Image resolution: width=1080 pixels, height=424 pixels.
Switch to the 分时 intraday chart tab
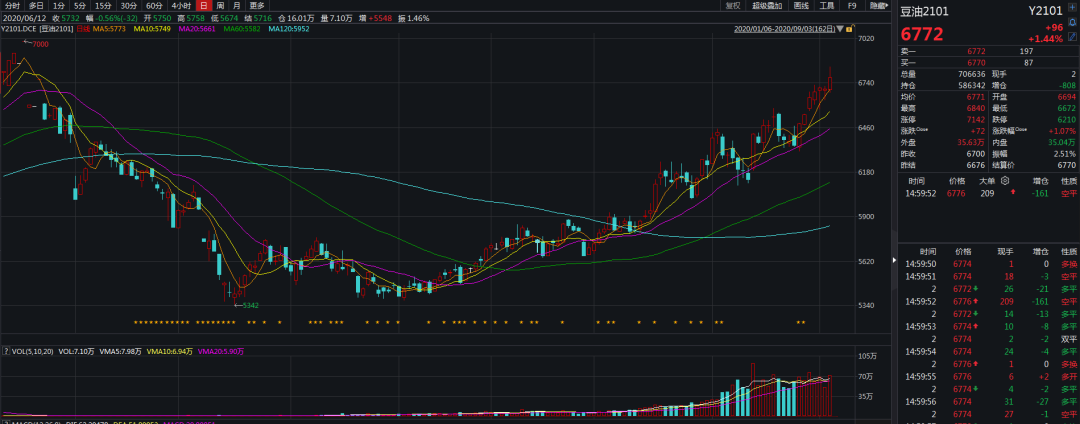click(x=12, y=6)
